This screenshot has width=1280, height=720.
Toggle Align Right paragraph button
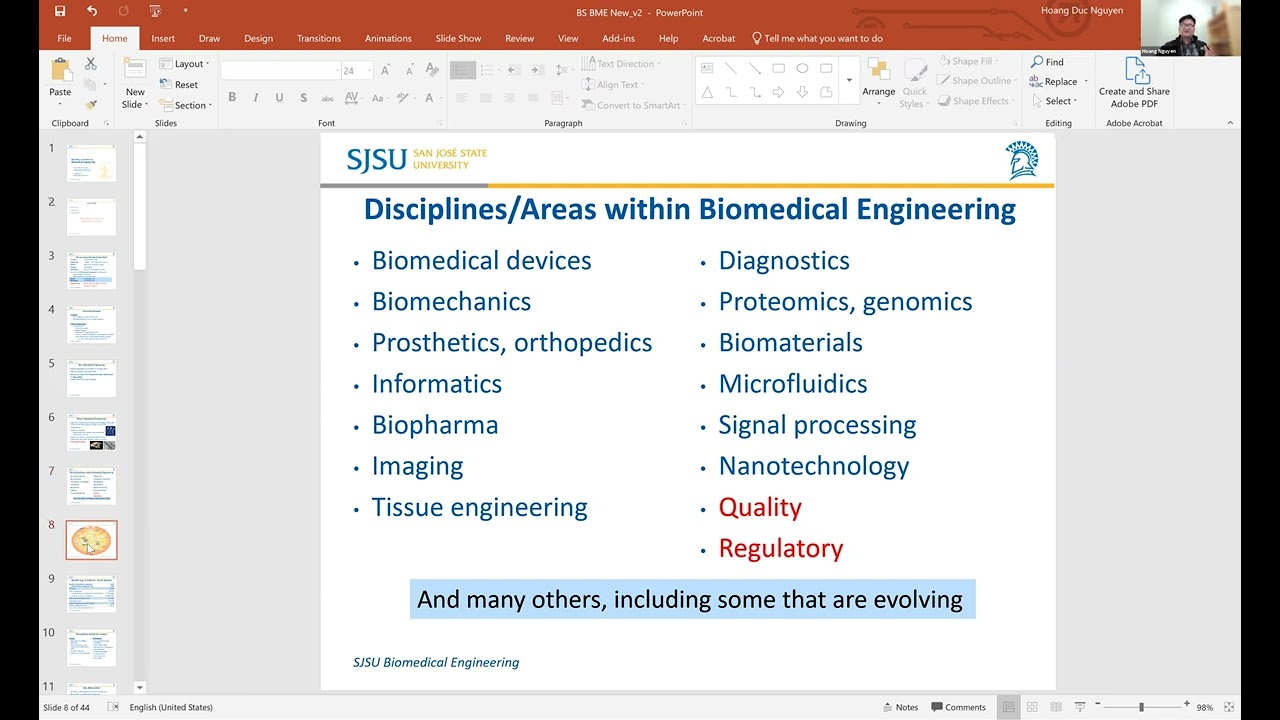(510, 98)
